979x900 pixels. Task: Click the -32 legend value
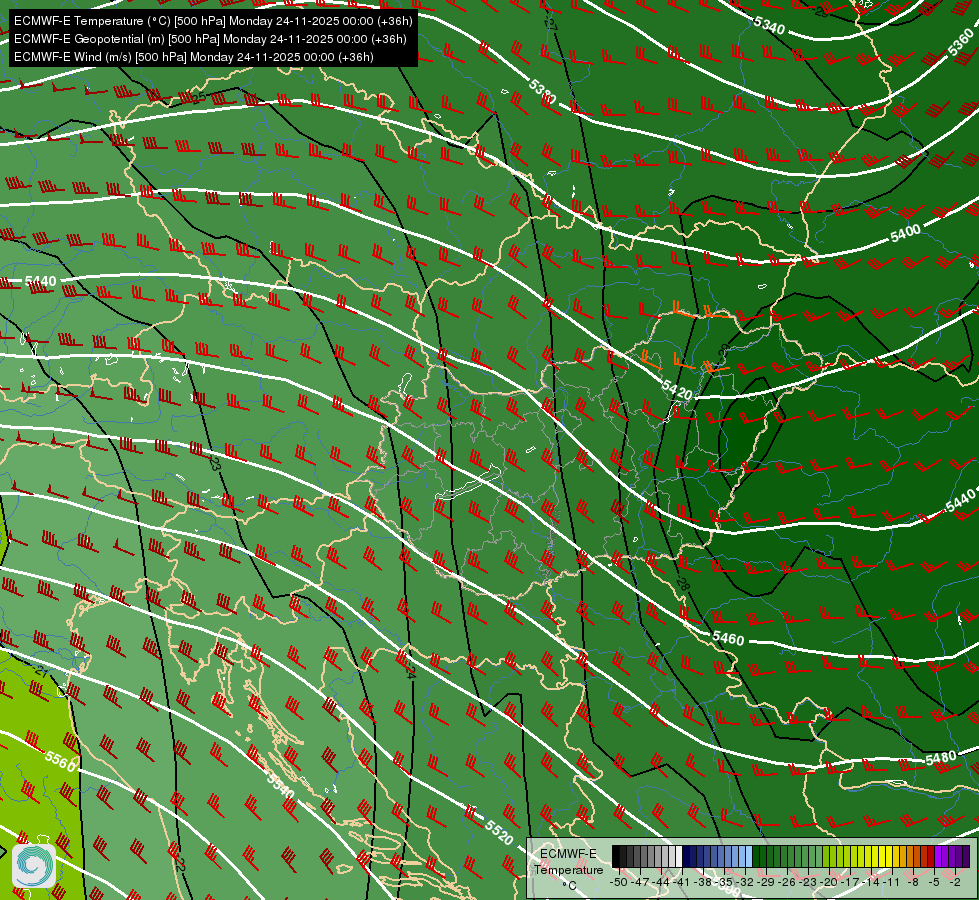[x=745, y=883]
